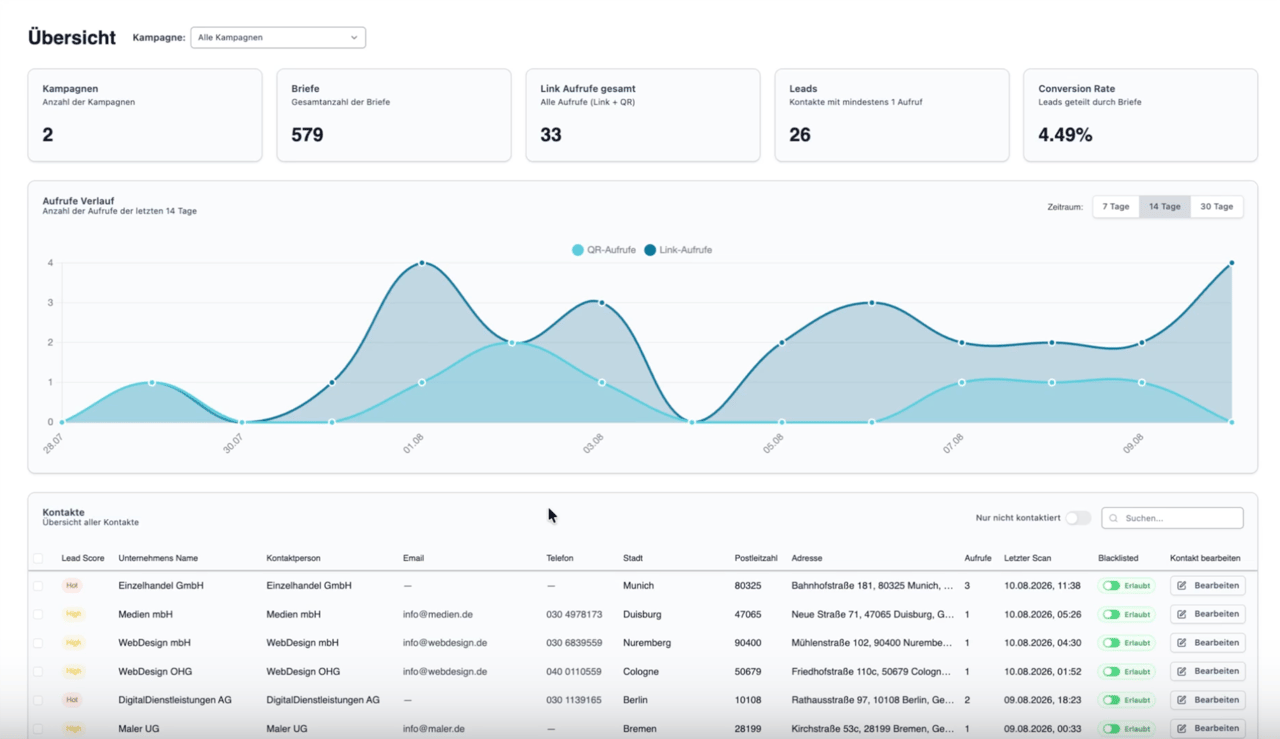
Task: Check the WebDesign mbH row checkbox
Action: coord(38,643)
